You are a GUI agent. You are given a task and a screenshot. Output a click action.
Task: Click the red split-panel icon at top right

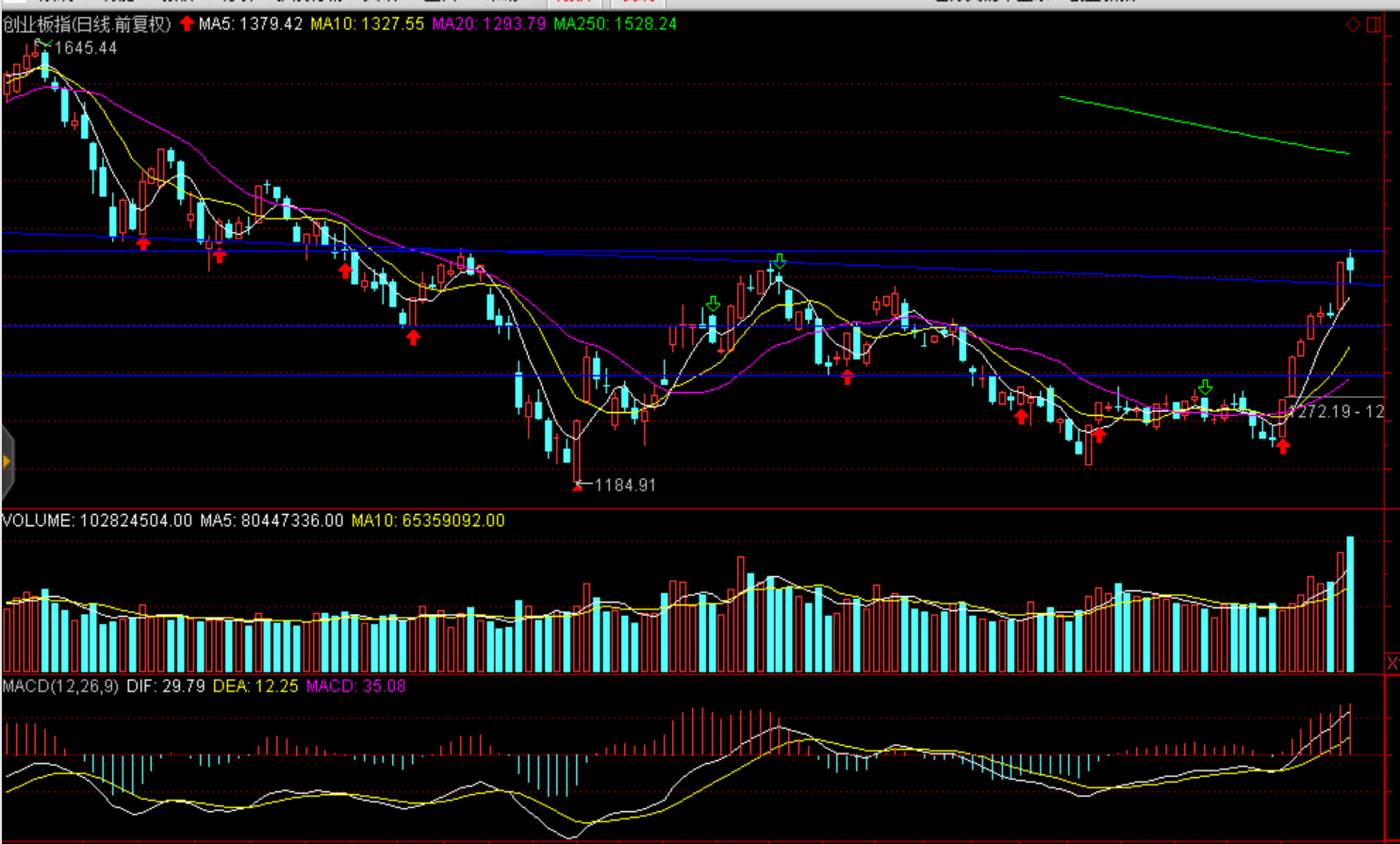coord(1374,25)
